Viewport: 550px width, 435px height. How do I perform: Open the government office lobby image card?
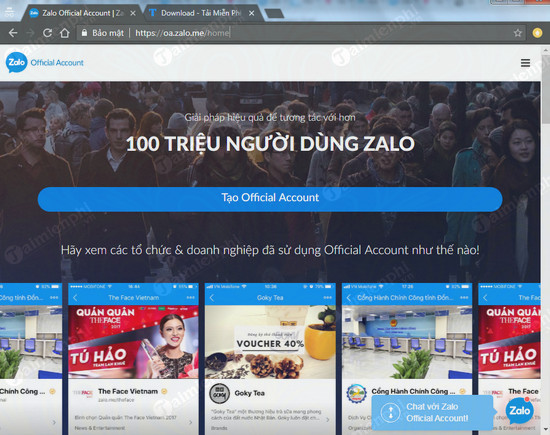coord(407,342)
